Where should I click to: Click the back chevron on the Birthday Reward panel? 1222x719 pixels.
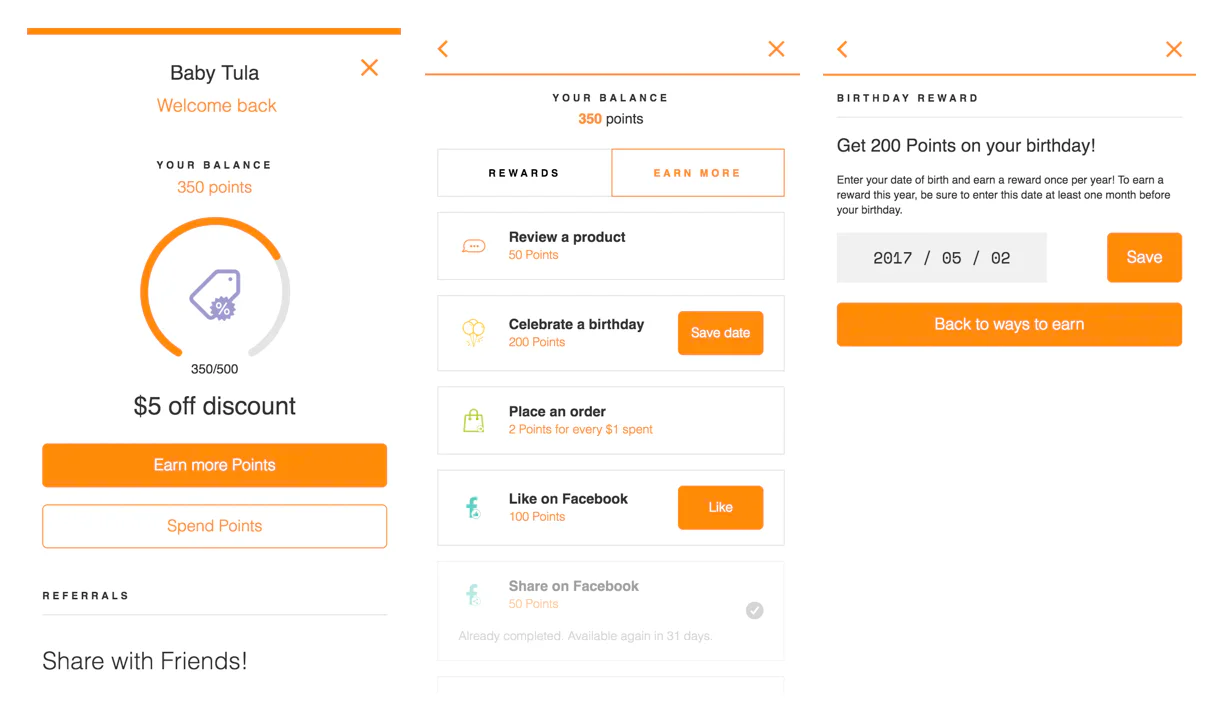coord(841,48)
